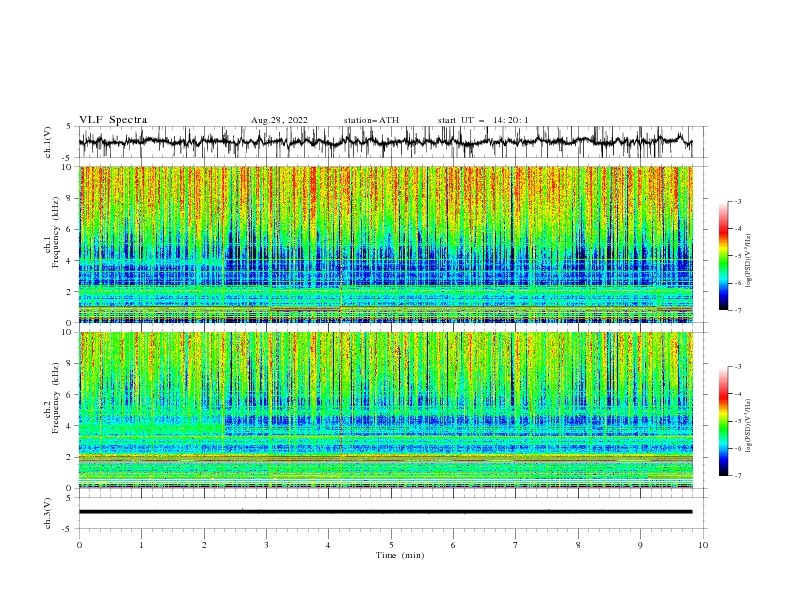This screenshot has height=612, width=792.
Task: Click the ch.1(V) waveform '-5' tick label
Action: click(x=68, y=158)
